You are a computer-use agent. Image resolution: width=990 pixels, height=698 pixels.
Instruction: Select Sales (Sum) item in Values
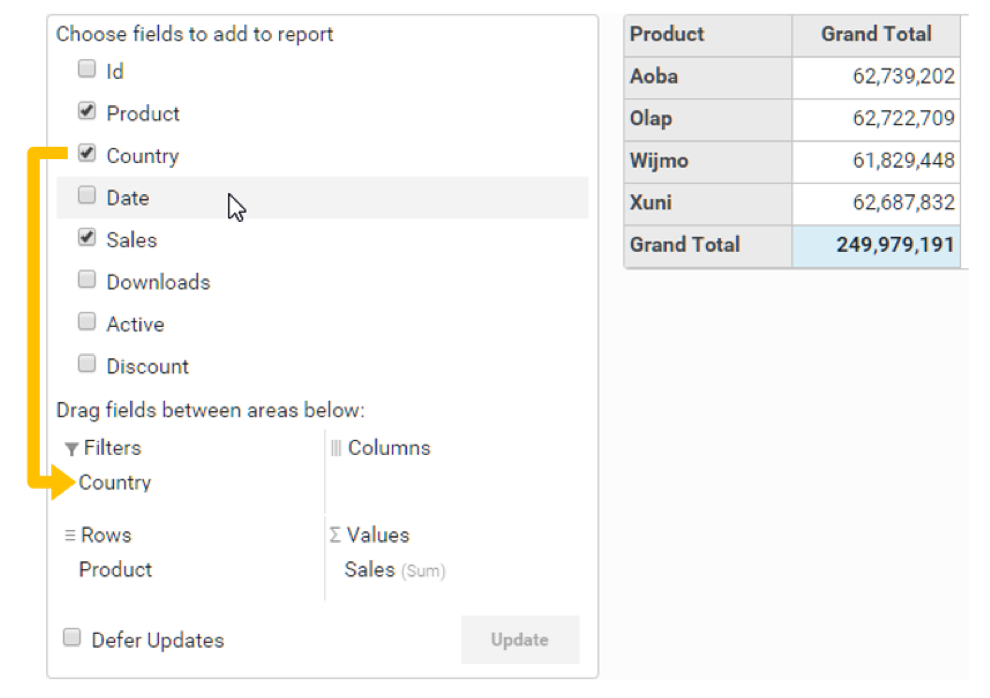395,570
